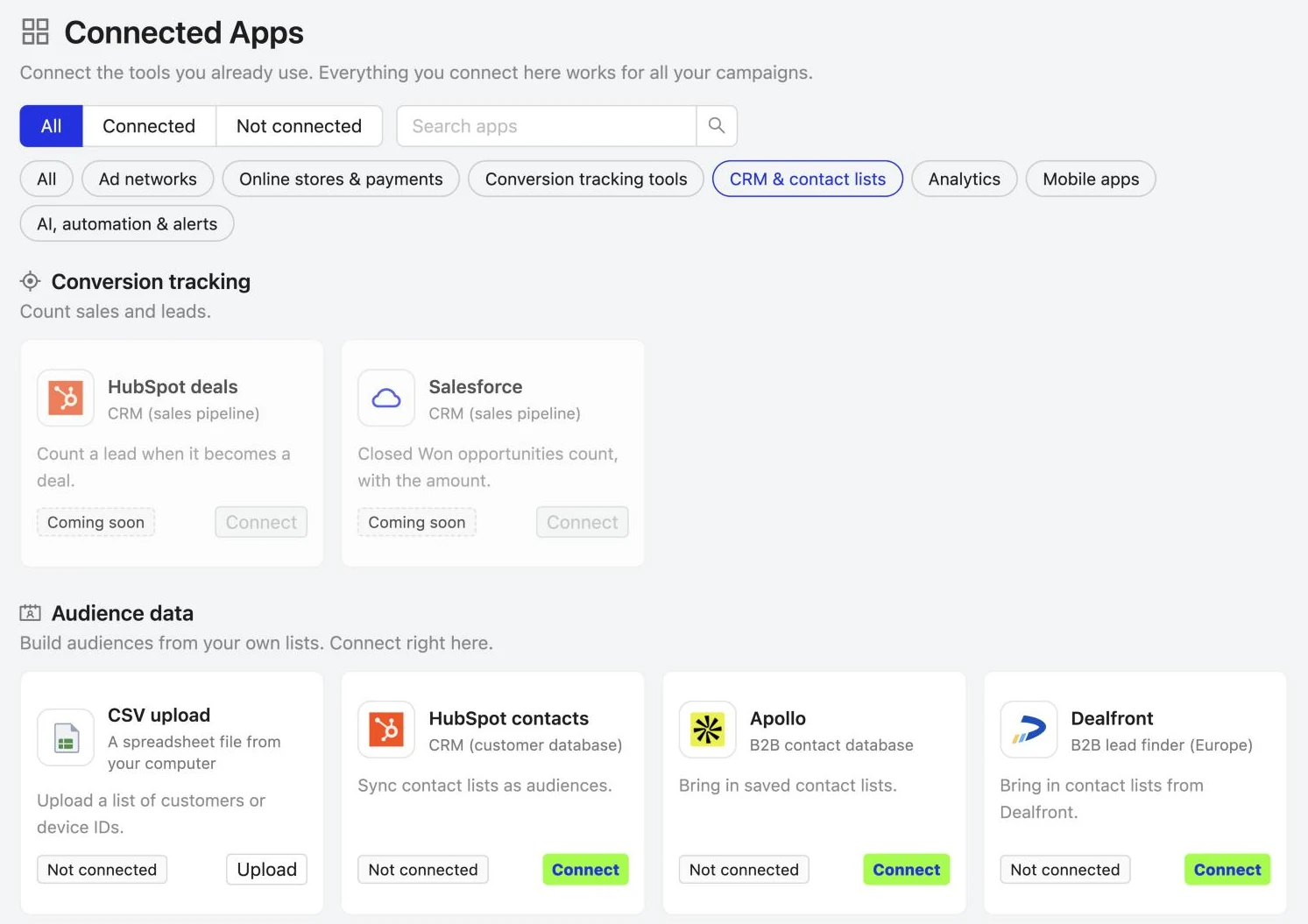Filter by Mobile apps category
Viewport: 1308px width, 924px height.
point(1091,179)
